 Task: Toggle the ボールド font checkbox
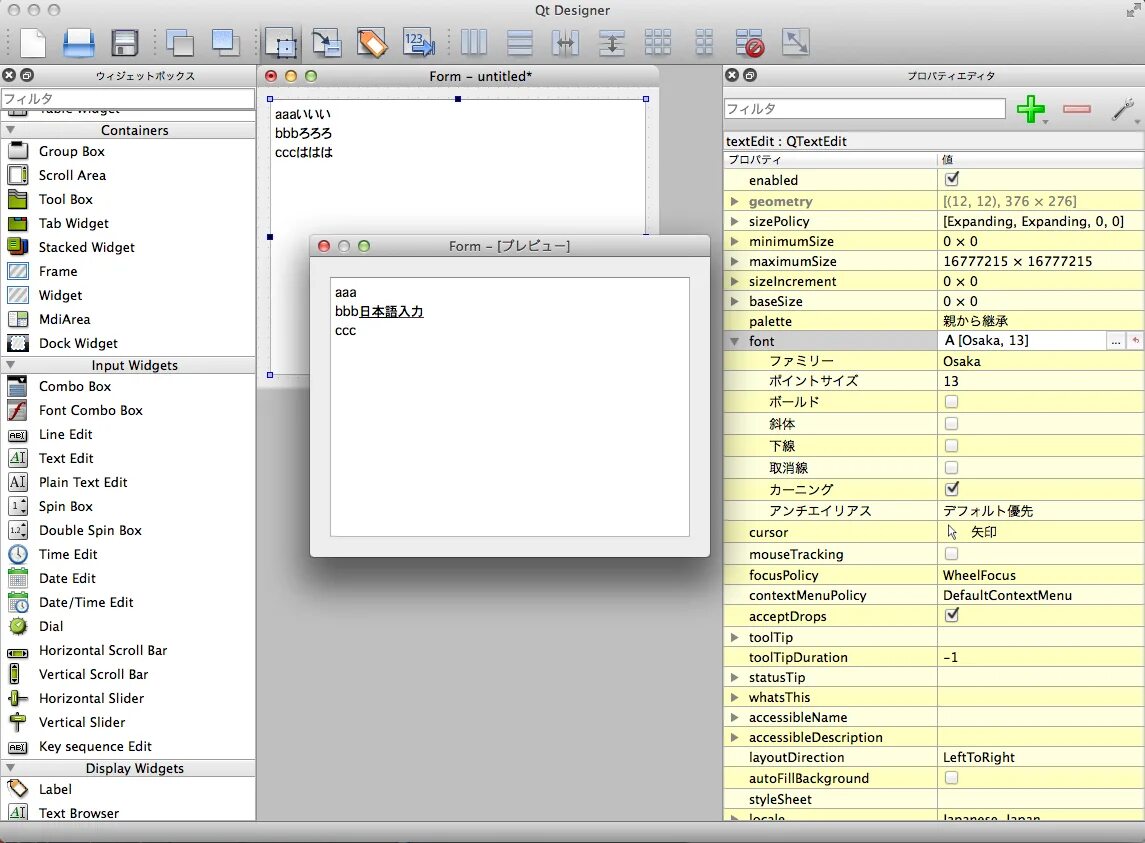click(951, 402)
